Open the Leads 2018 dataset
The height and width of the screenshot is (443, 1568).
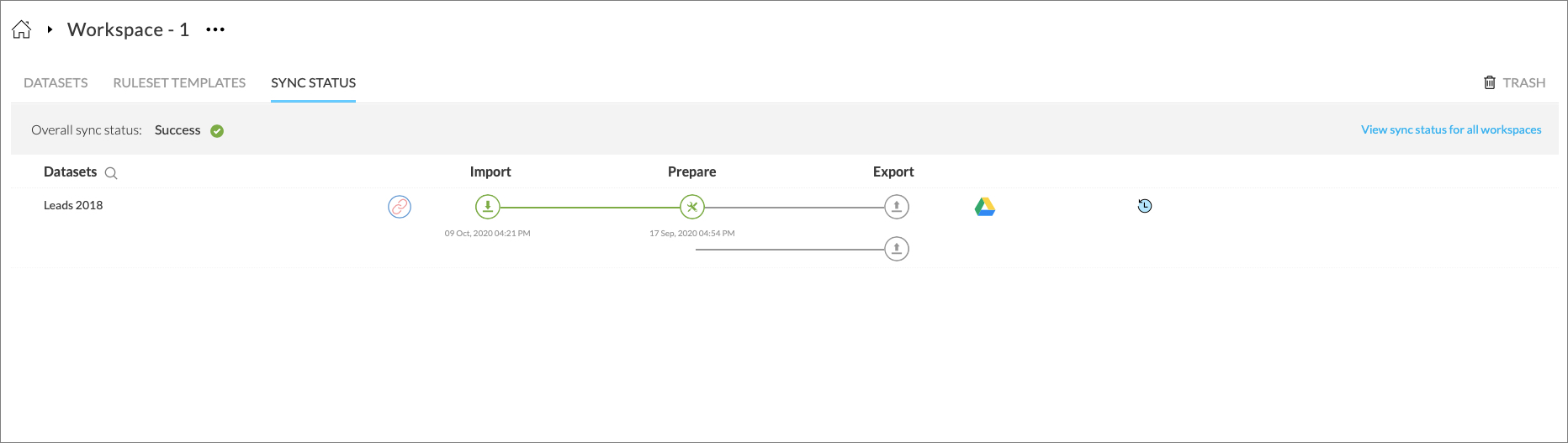point(73,205)
